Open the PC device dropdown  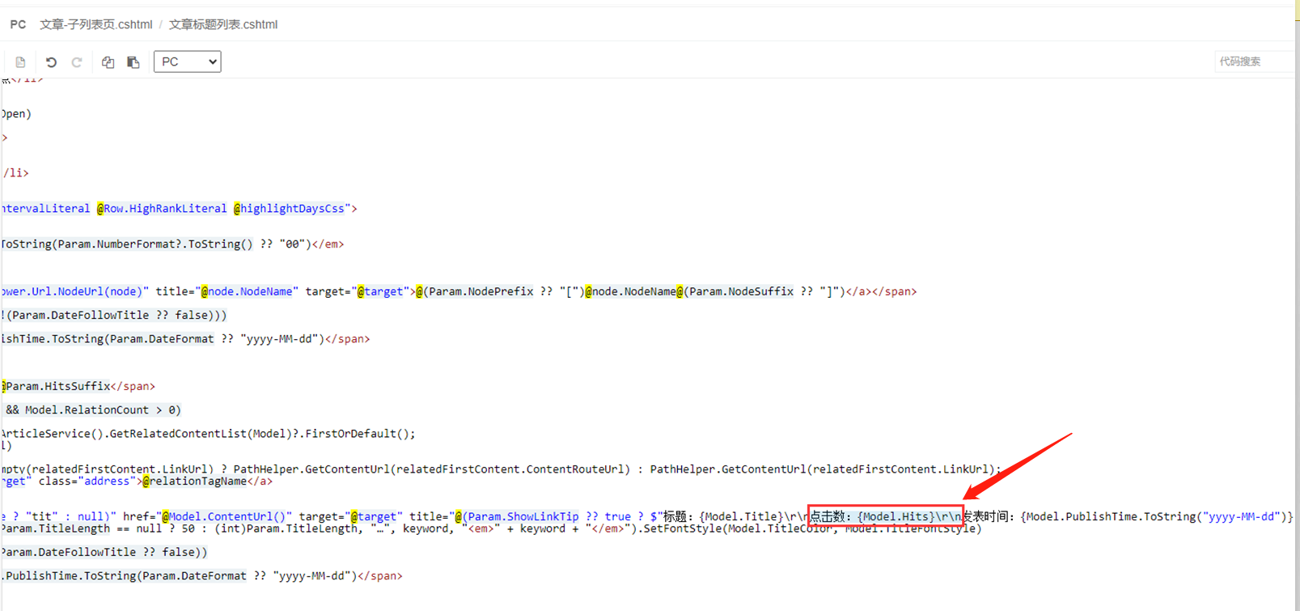(187, 62)
